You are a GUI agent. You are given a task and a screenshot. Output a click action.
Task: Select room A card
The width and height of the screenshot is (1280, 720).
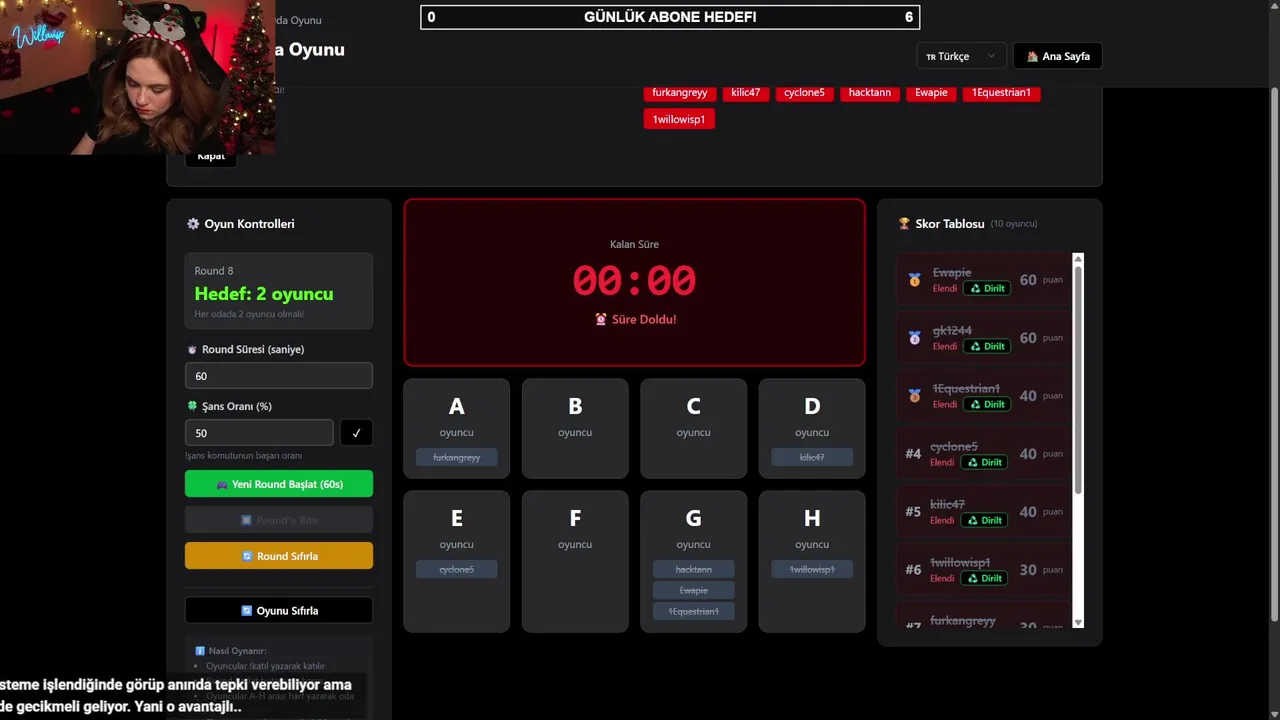pos(456,428)
